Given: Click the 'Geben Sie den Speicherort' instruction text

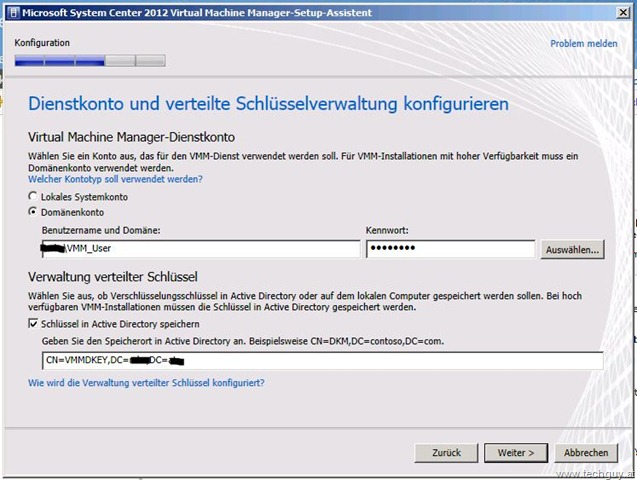Looking at the screenshot, I should coord(243,341).
